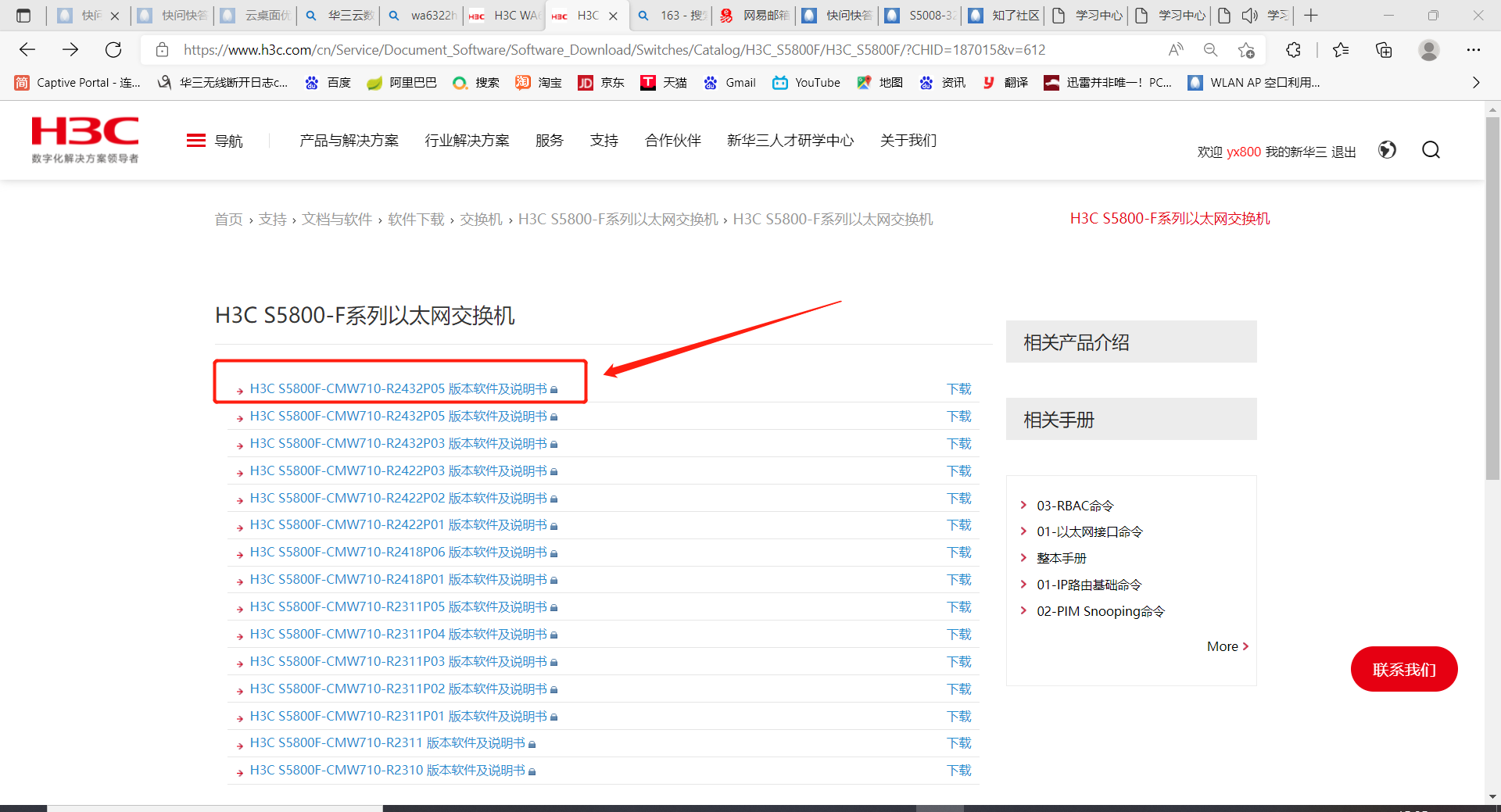Open the 百度 bookmark
This screenshot has width=1501, height=812.
[328, 83]
